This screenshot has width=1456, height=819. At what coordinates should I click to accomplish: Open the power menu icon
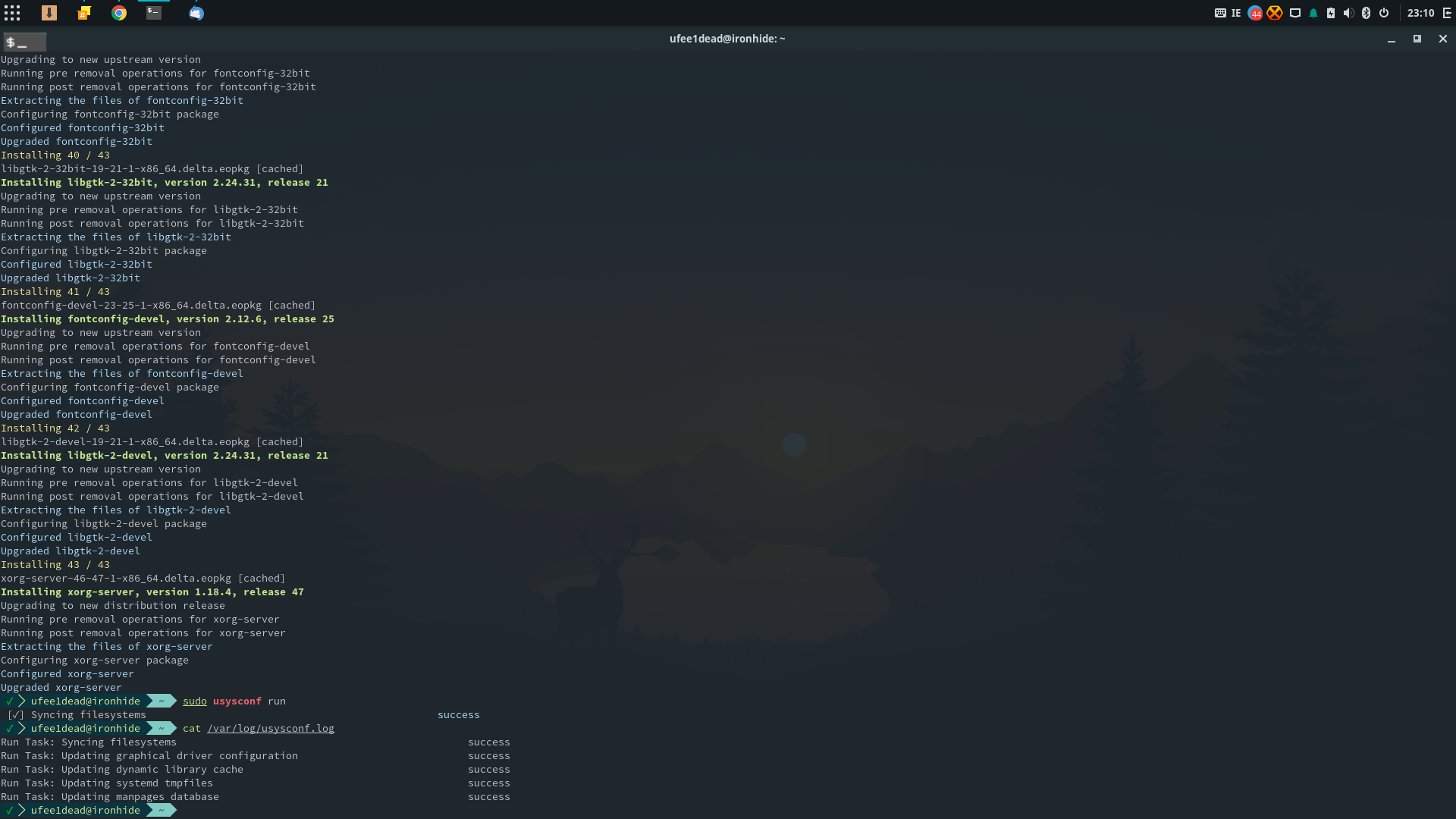(1384, 13)
